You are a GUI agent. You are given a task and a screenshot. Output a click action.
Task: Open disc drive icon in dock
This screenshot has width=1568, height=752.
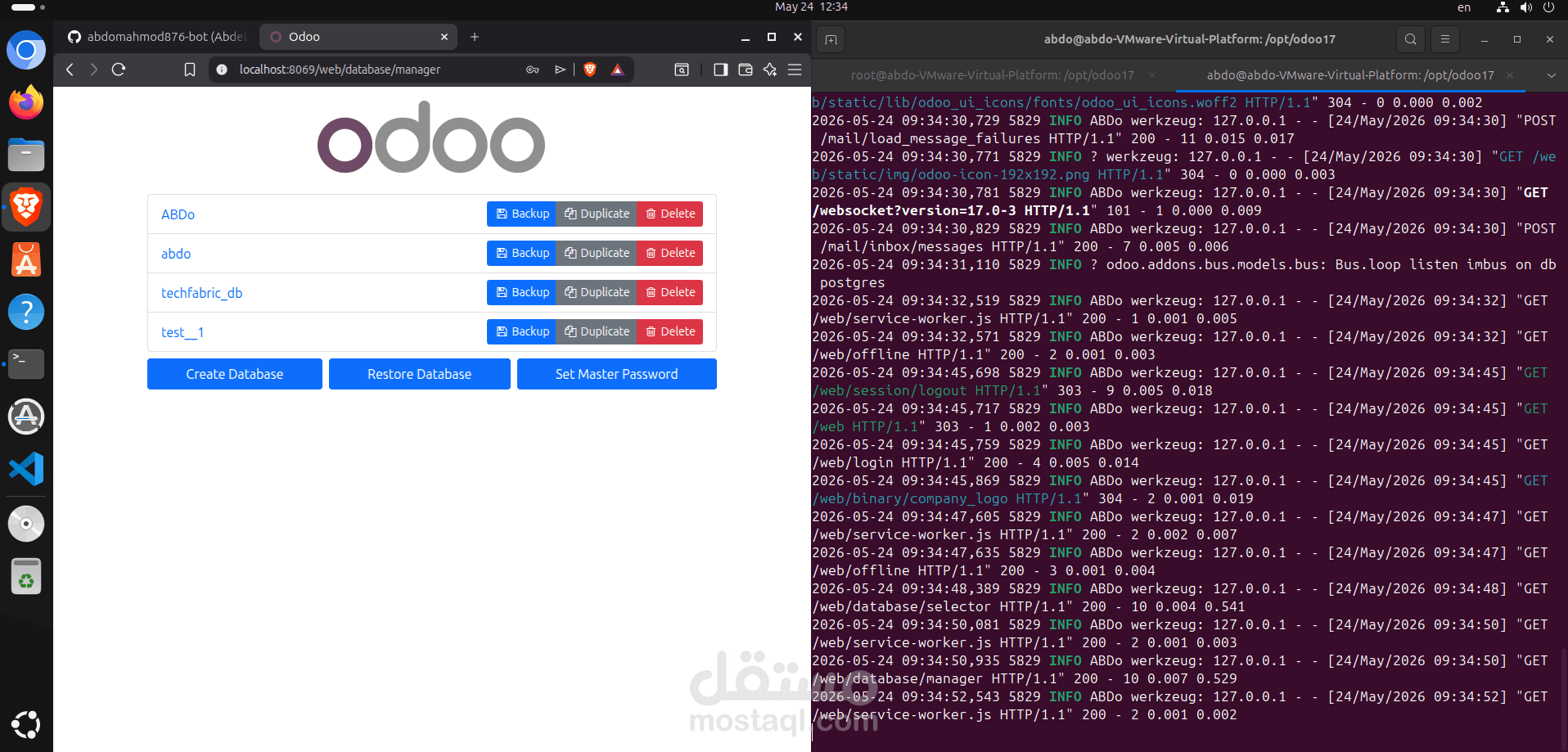click(x=26, y=524)
